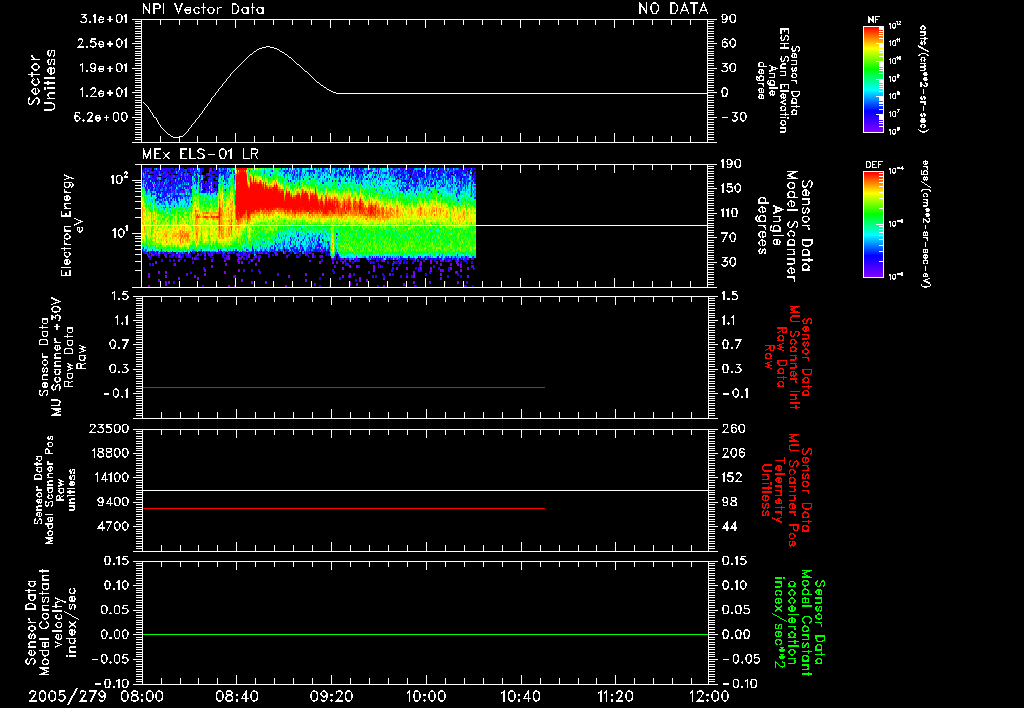Viewport: 1024px width, 708px height.
Task: Click the "Sector Unitless" axis label
Action: coord(41,80)
